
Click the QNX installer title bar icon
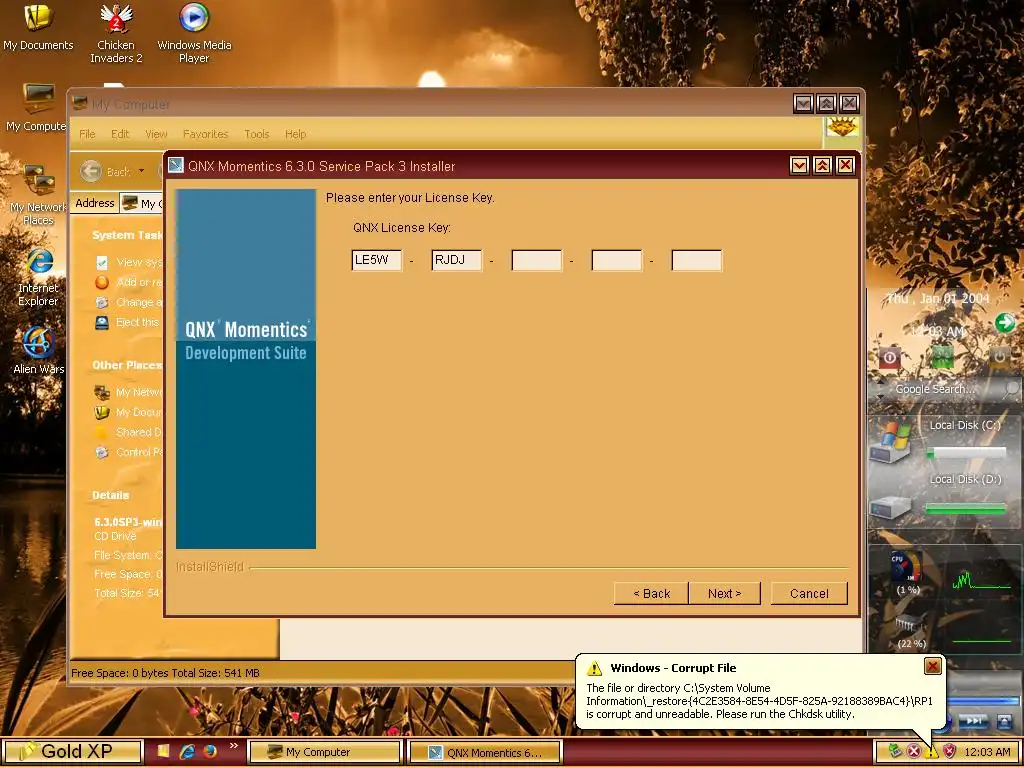tap(175, 165)
